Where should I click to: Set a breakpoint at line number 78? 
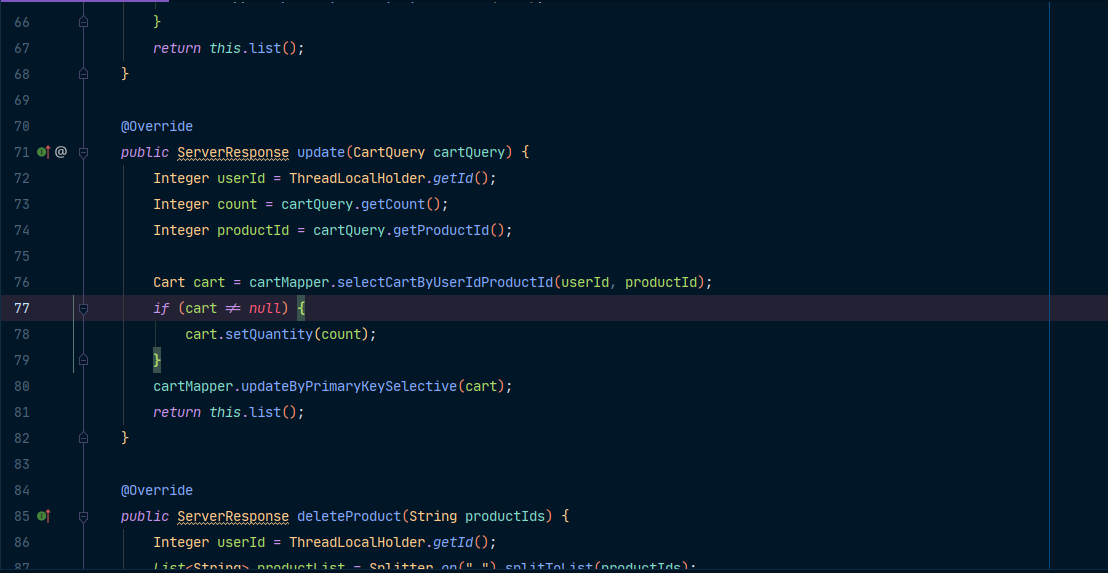pyautogui.click(x=22, y=334)
